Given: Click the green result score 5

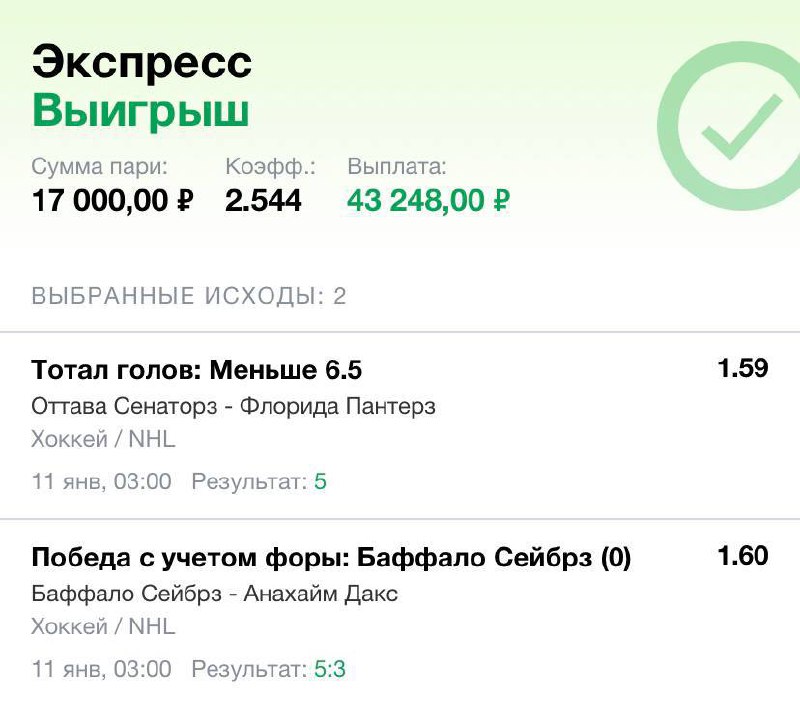Looking at the screenshot, I should (320, 482).
